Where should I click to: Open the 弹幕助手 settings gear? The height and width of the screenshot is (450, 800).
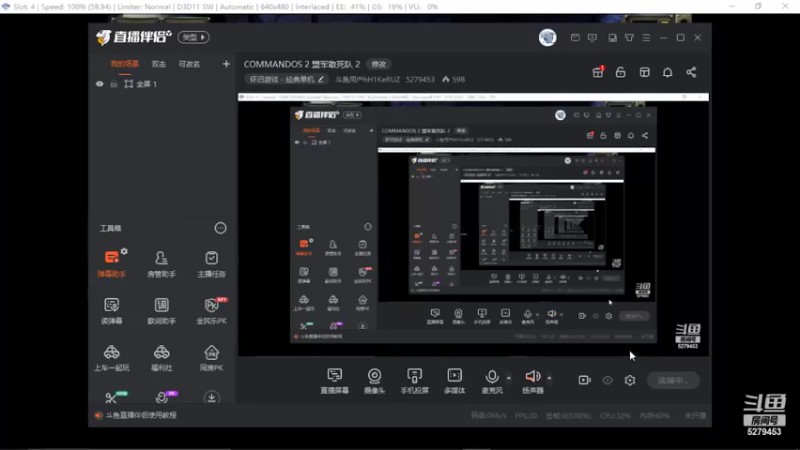pos(124,252)
